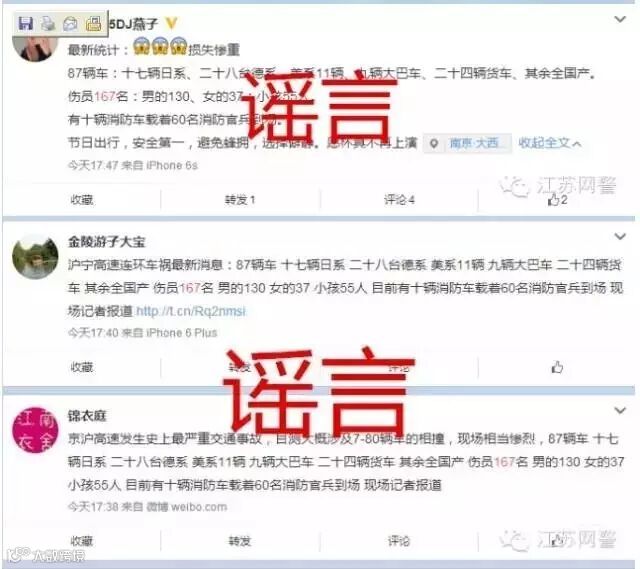Click the location pin icon near 南京·大西
The width and height of the screenshot is (640, 569).
pyautogui.click(x=434, y=144)
